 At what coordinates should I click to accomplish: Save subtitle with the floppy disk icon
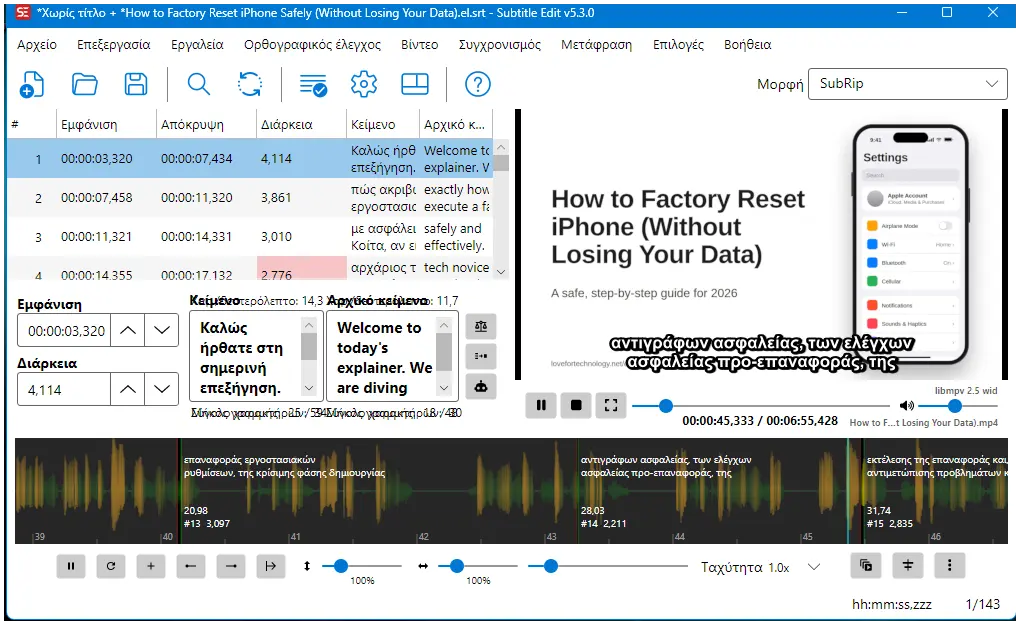[136, 85]
